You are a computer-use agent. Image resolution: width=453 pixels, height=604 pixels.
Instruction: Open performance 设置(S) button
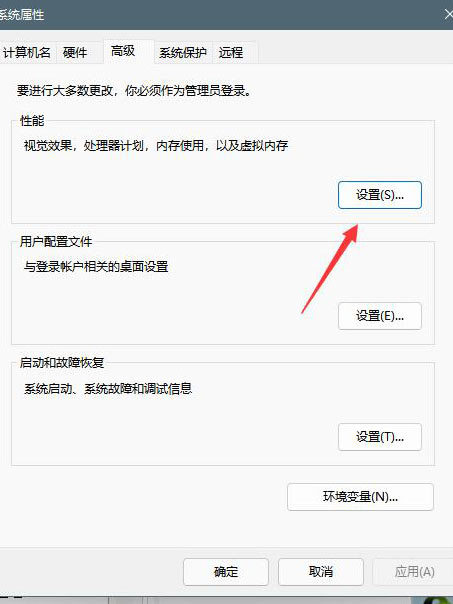[380, 195]
